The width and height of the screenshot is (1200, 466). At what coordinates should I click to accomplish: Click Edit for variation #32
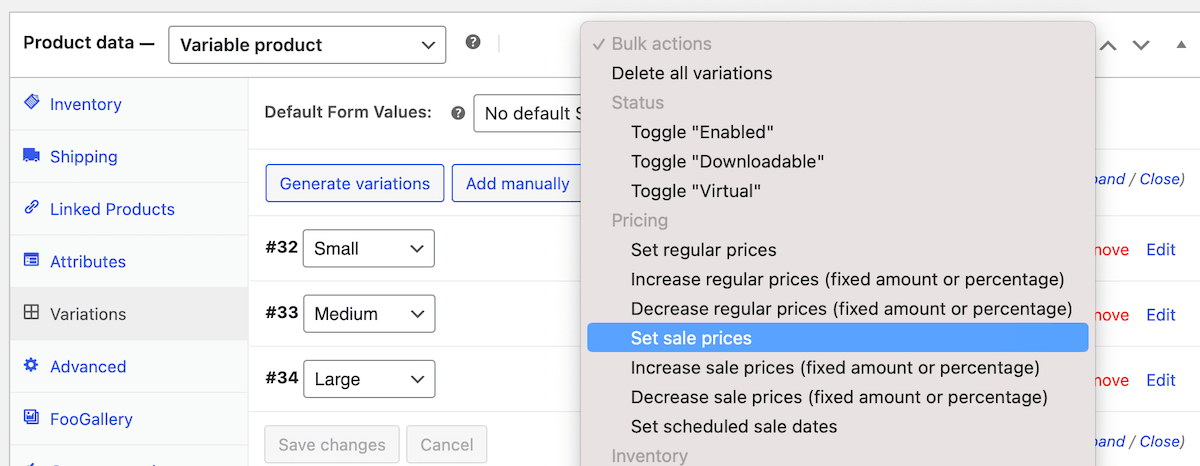pyautogui.click(x=1161, y=250)
